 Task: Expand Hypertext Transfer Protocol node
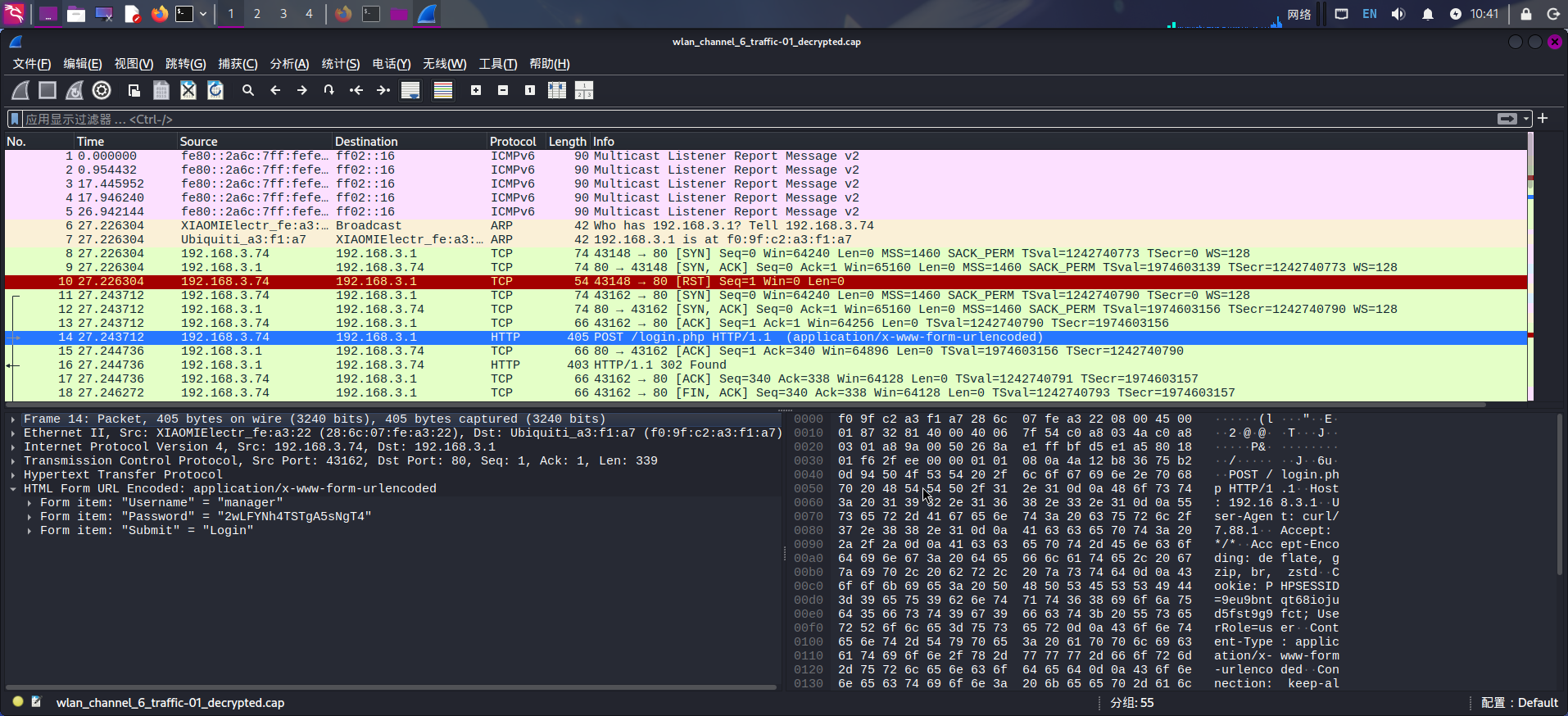[x=13, y=475]
